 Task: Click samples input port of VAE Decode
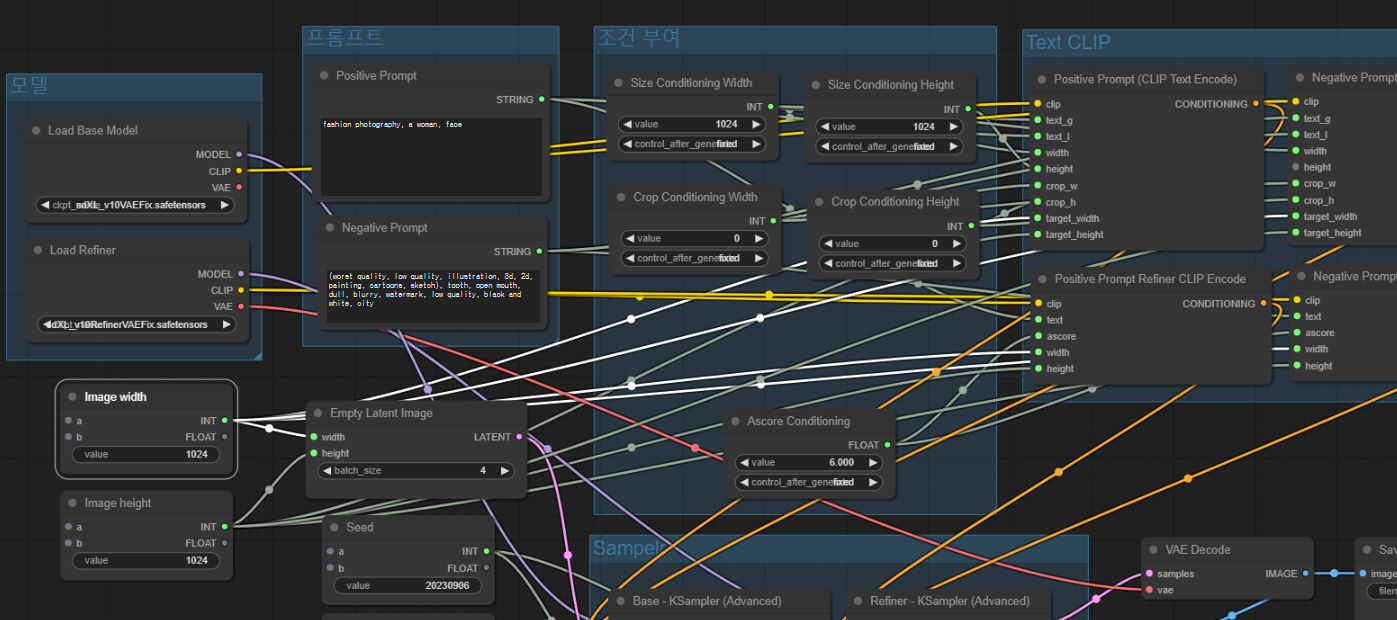pos(1149,574)
